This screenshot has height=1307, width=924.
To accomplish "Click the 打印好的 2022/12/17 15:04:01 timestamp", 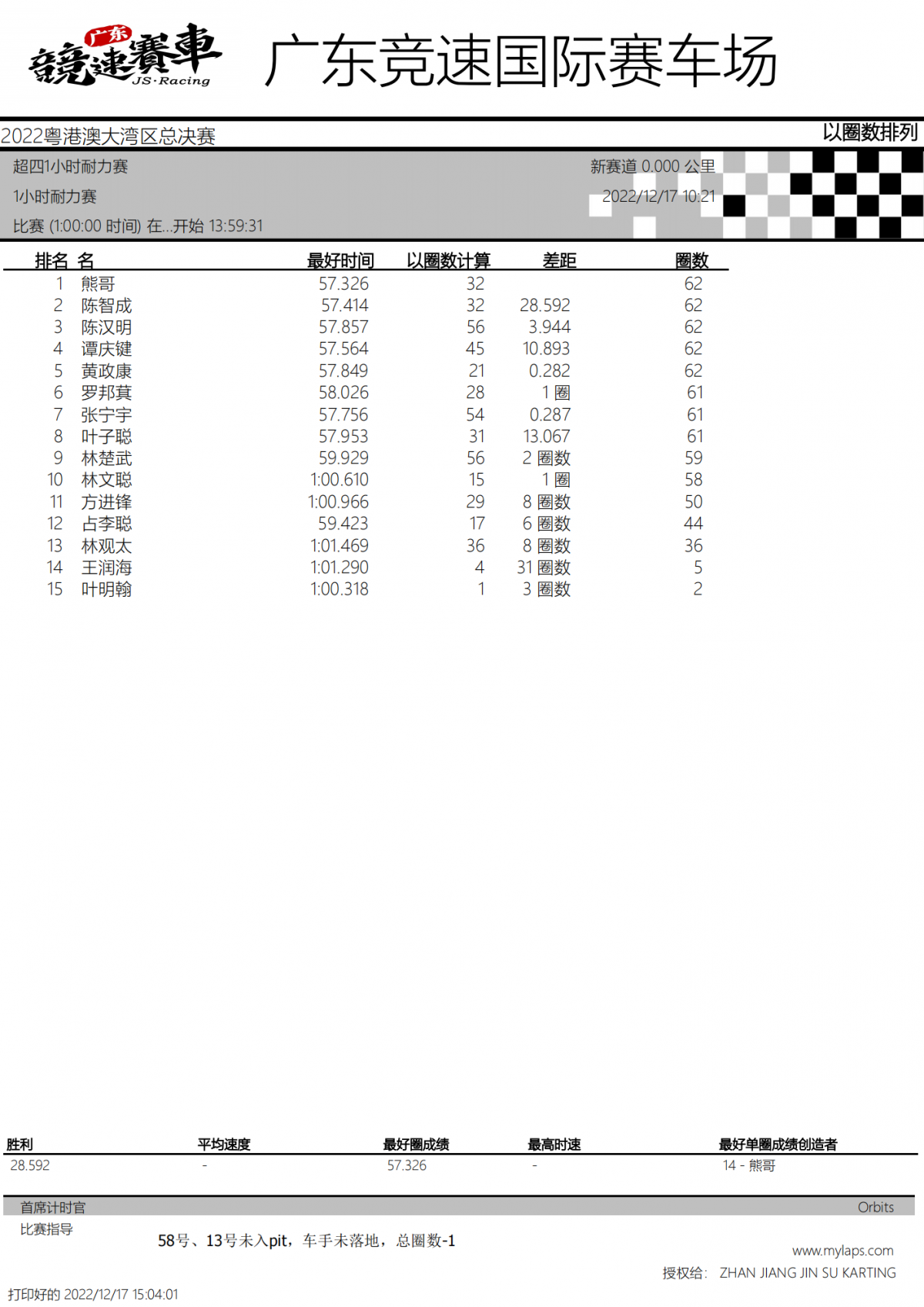I will (x=93, y=1295).
